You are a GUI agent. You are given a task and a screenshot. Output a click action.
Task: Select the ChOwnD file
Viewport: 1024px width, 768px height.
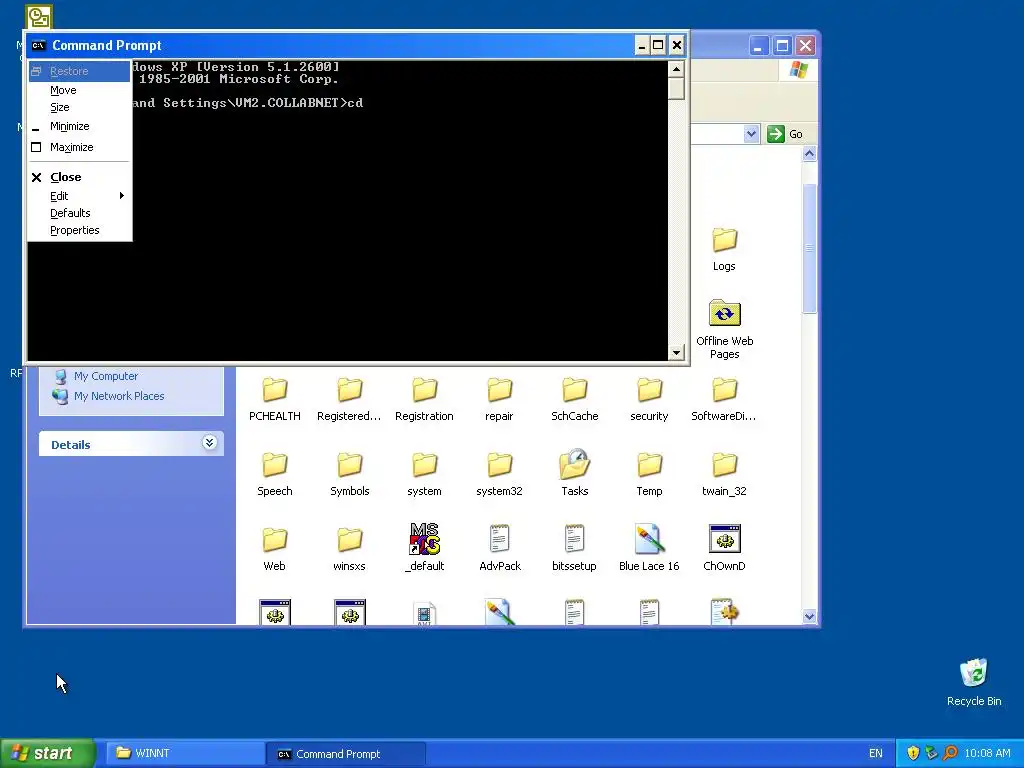coord(724,549)
